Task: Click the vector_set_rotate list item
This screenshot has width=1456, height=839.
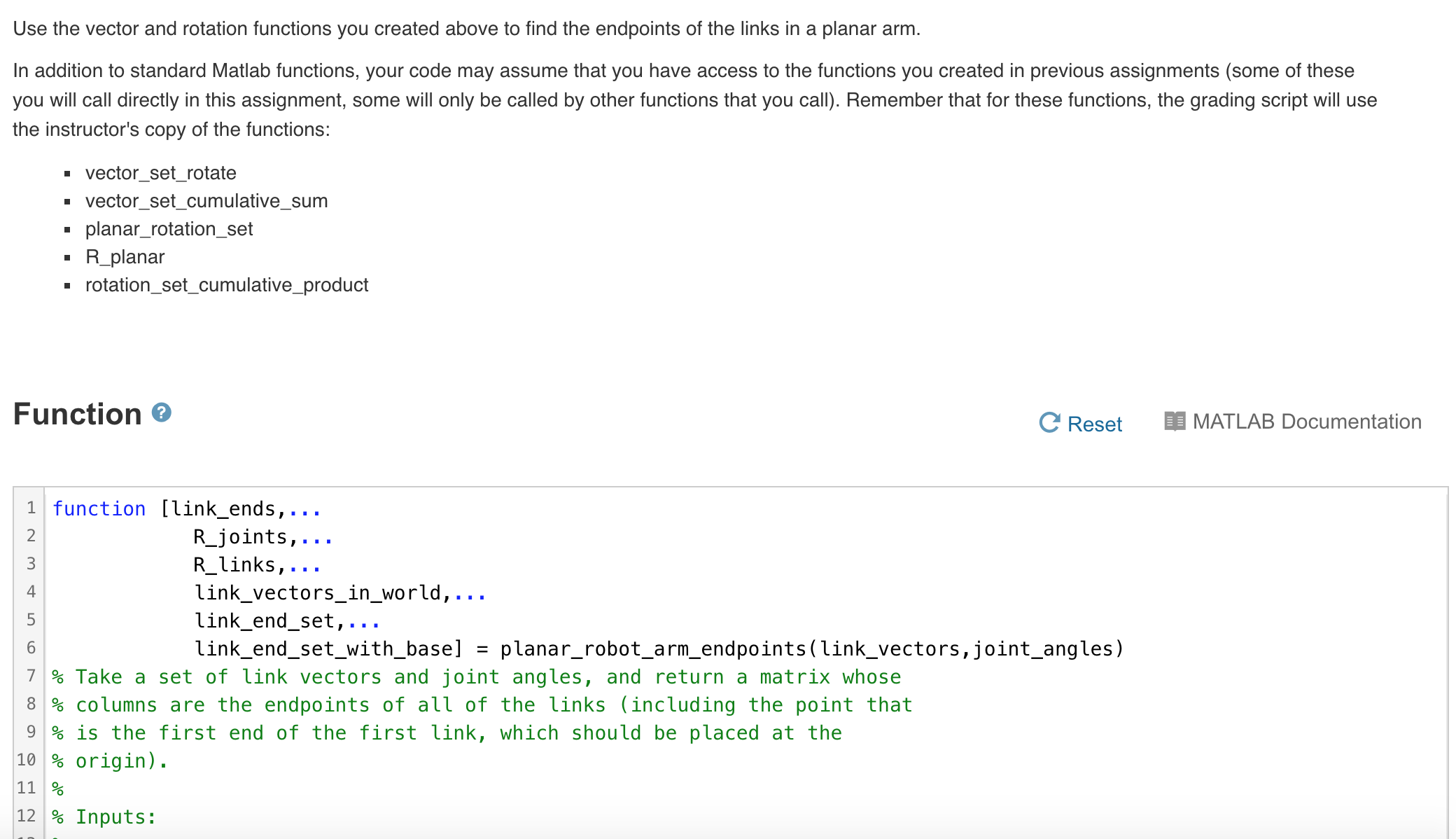Action: pos(160,172)
